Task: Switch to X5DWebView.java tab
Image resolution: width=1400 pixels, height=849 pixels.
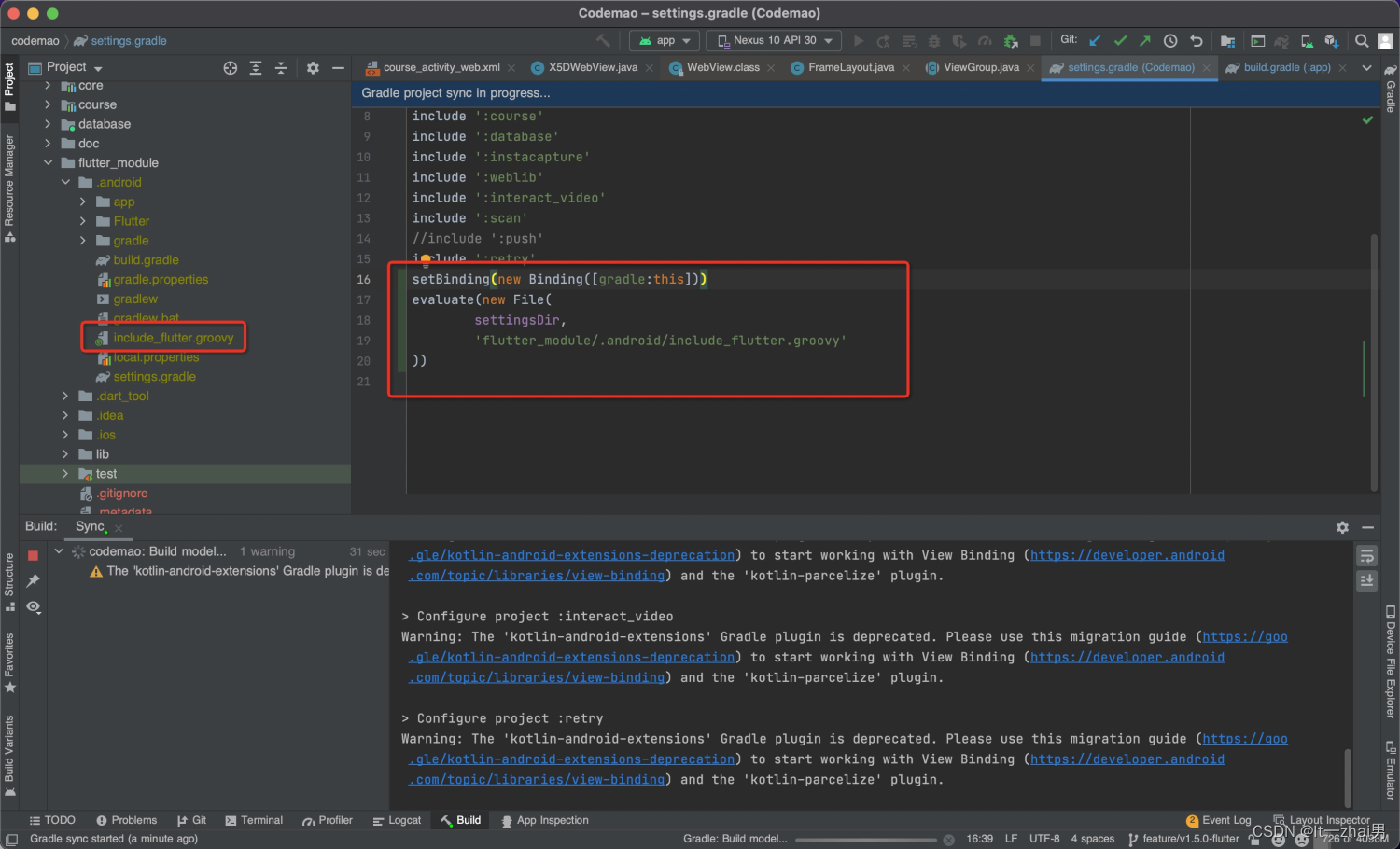Action: [x=592, y=67]
